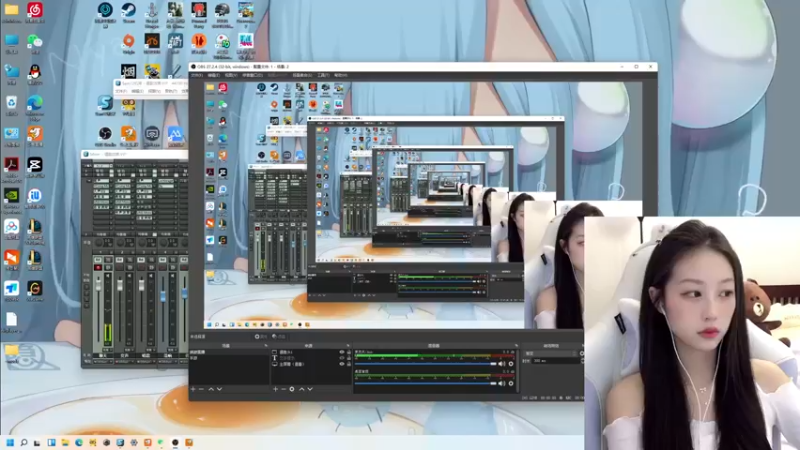Click 属性 properties button above Sources panel

pyautogui.click(x=261, y=337)
